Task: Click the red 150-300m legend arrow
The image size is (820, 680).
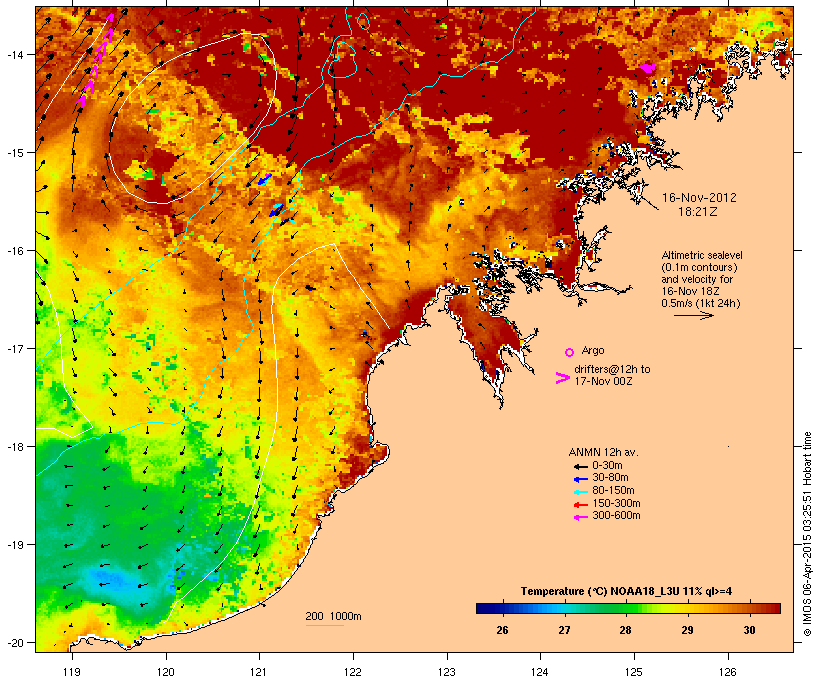Action: click(580, 505)
